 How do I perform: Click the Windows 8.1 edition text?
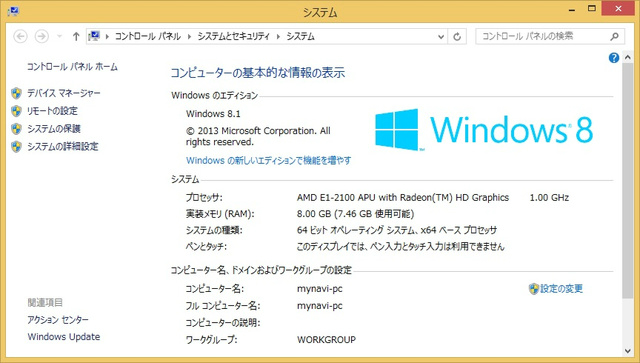213,114
